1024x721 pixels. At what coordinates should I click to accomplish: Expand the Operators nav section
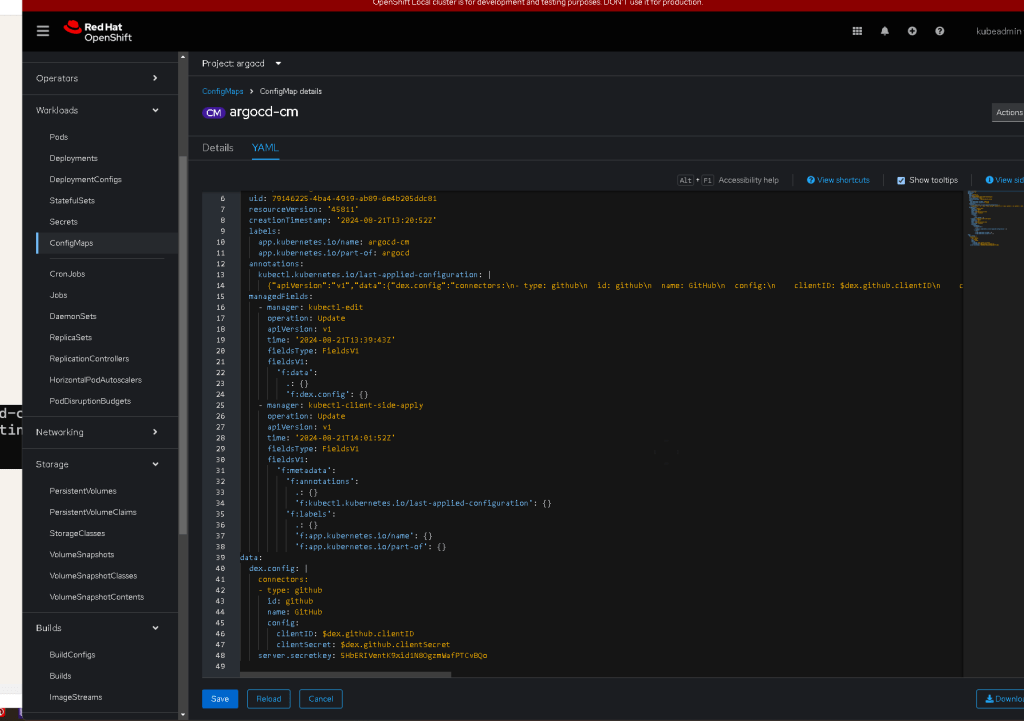pyautogui.click(x=97, y=78)
